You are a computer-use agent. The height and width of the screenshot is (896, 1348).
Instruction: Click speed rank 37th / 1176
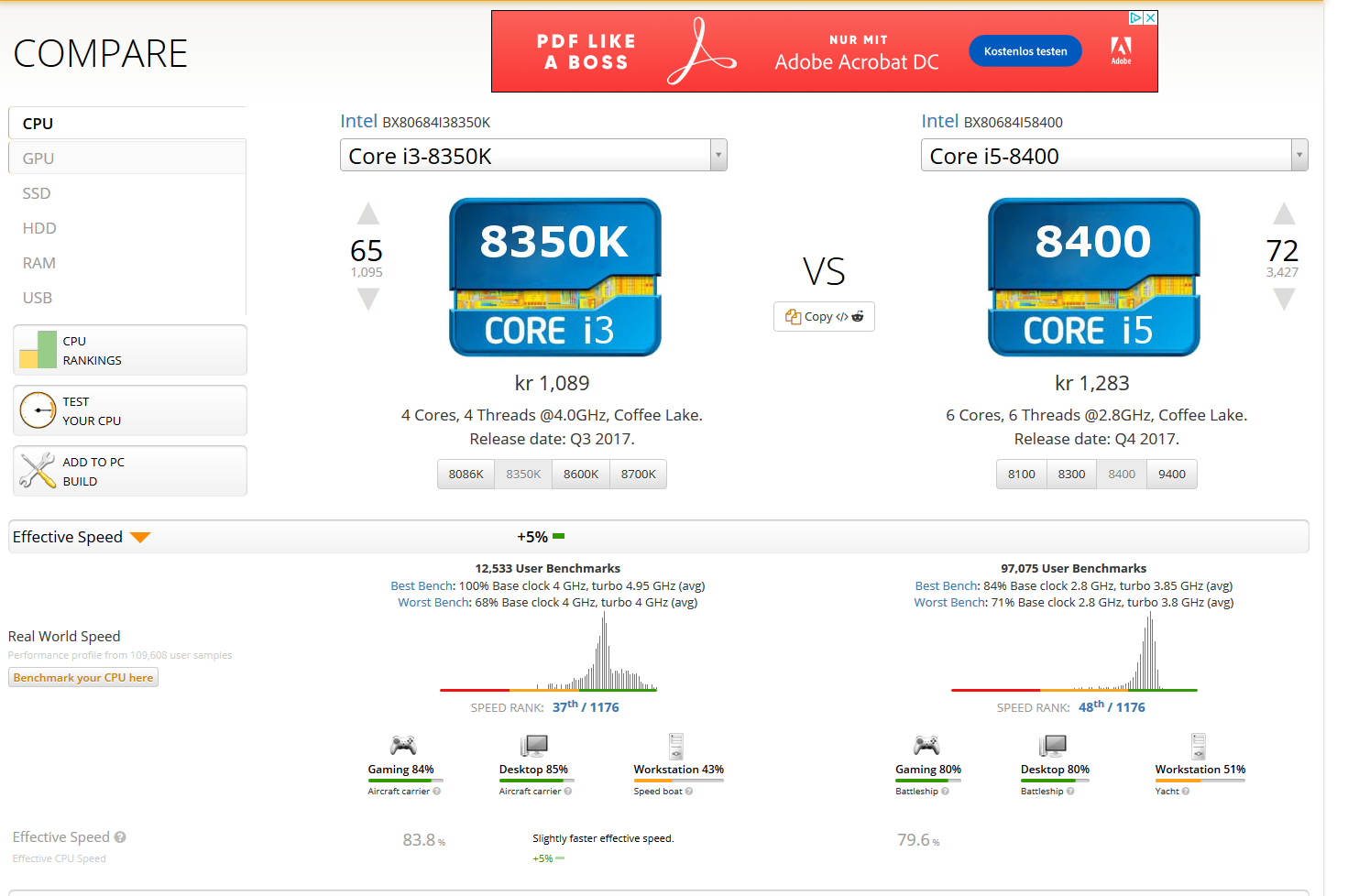[x=586, y=706]
